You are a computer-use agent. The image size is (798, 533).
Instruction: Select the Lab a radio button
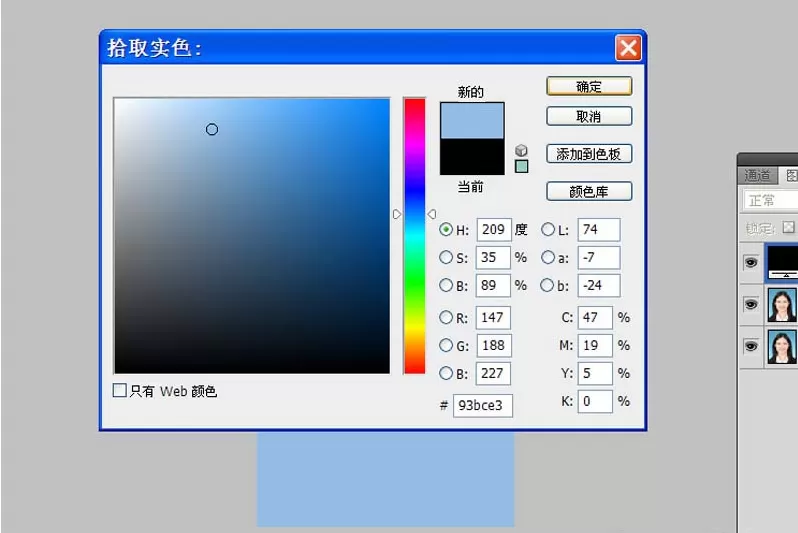548,258
